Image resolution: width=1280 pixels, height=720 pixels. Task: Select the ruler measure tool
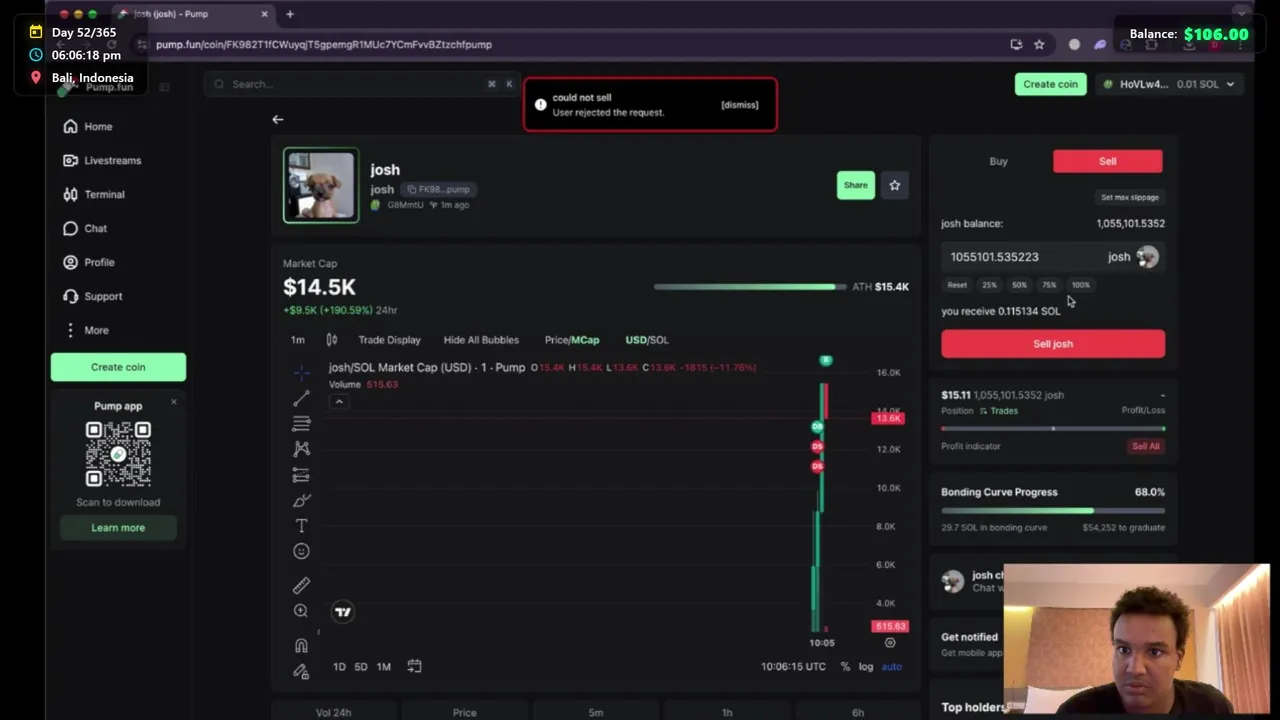(301, 585)
